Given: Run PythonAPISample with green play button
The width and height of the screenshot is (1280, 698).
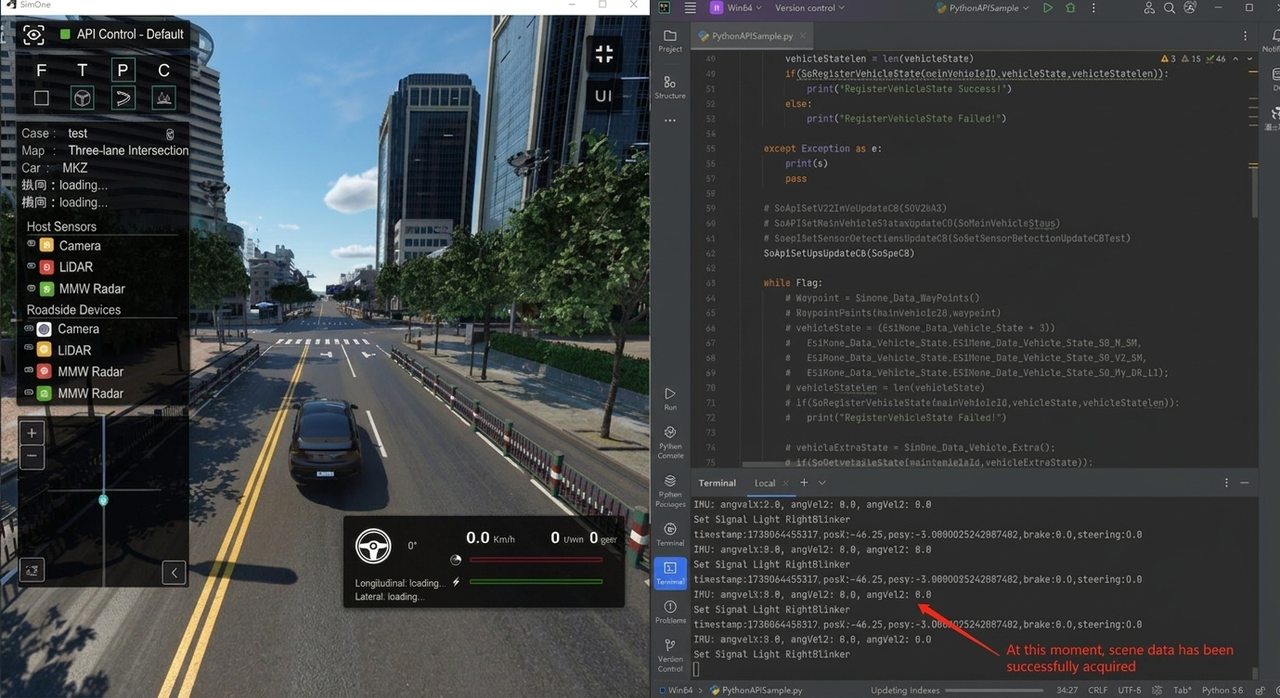Looking at the screenshot, I should pos(1048,8).
